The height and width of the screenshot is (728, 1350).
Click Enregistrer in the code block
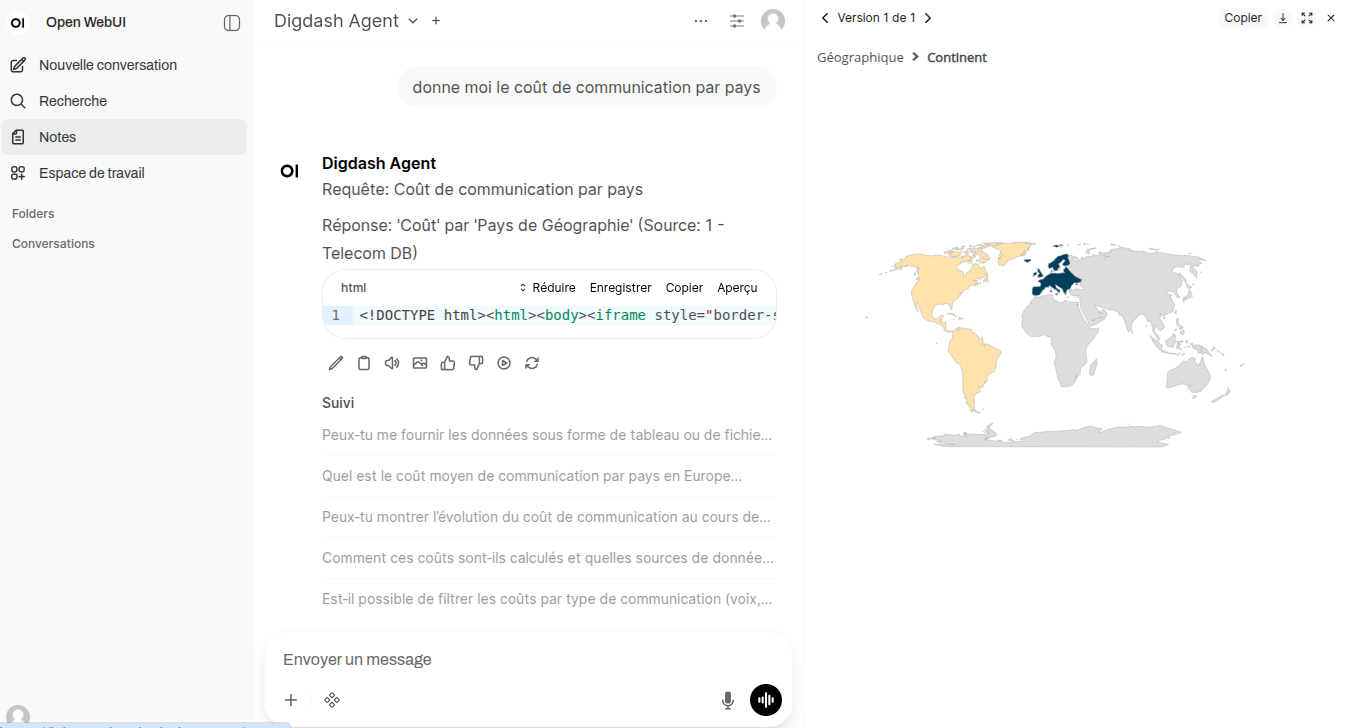(620, 288)
